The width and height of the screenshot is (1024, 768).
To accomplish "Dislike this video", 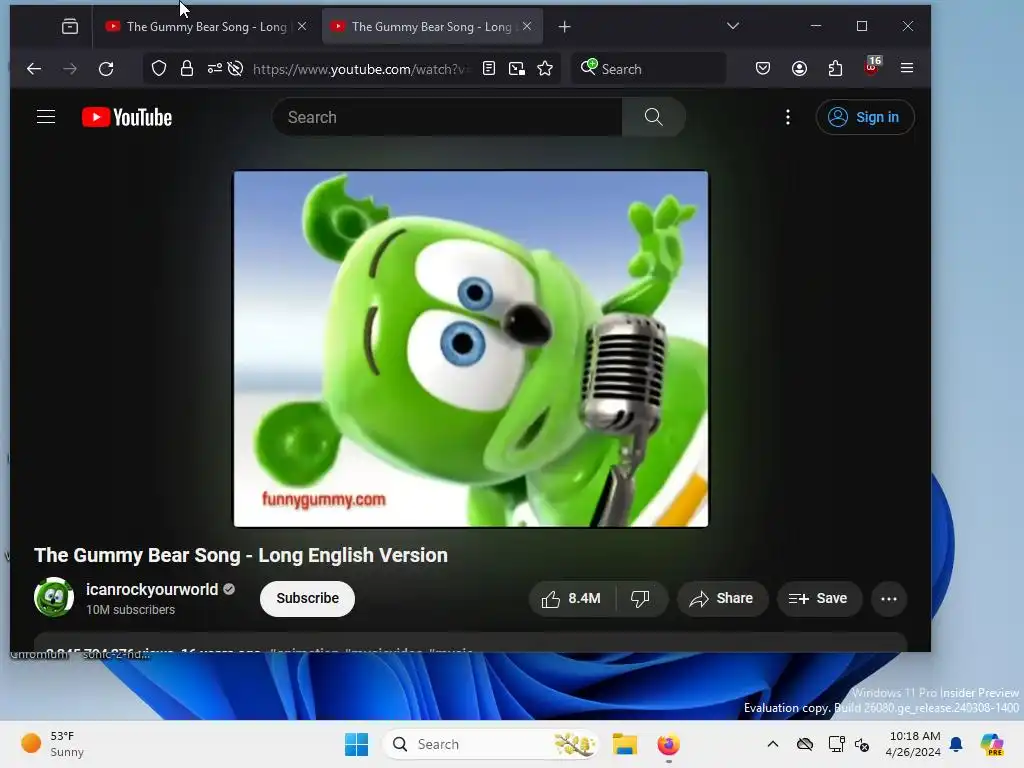I will pos(640,598).
